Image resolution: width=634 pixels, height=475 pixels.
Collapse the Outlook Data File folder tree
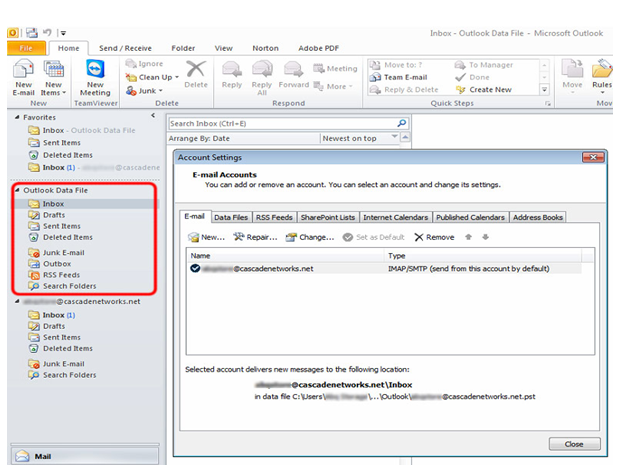point(17,190)
